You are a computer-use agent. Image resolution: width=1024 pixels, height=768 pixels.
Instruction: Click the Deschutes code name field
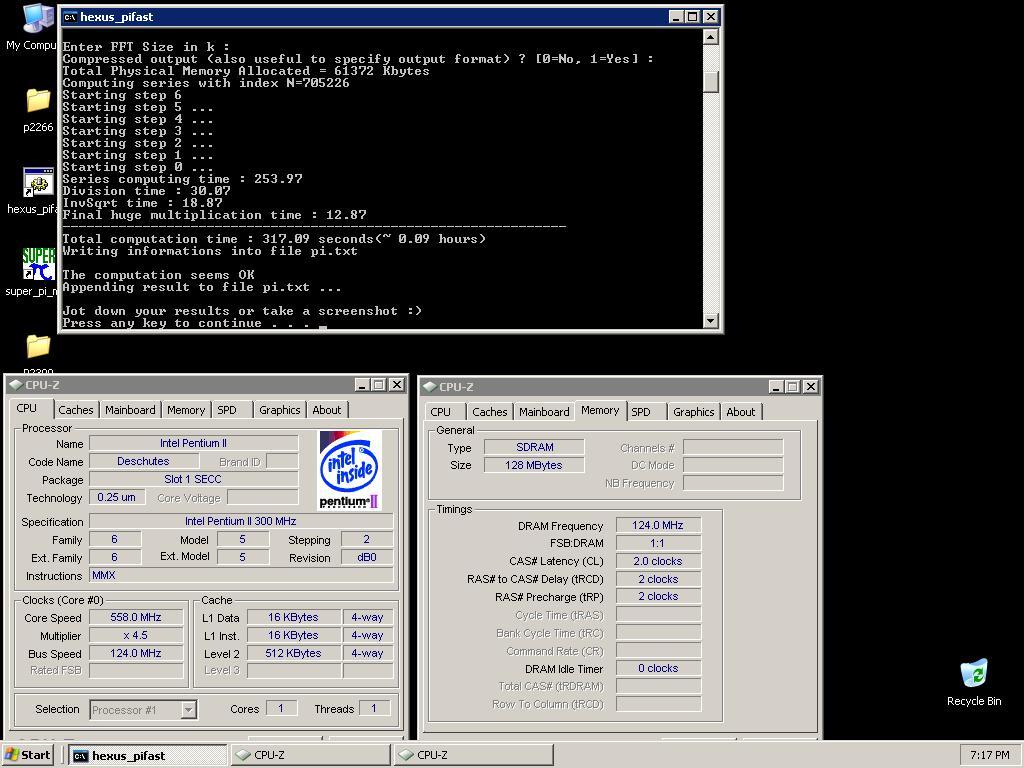(x=144, y=461)
